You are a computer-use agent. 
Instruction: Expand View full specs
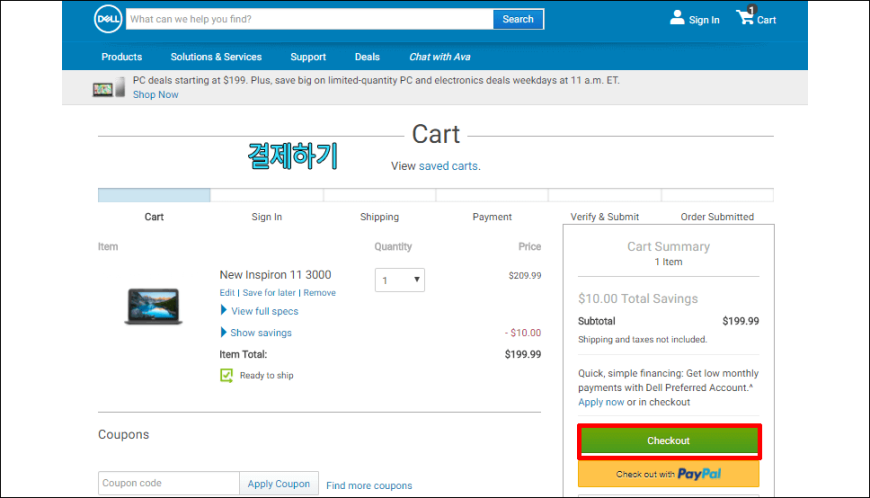click(260, 311)
